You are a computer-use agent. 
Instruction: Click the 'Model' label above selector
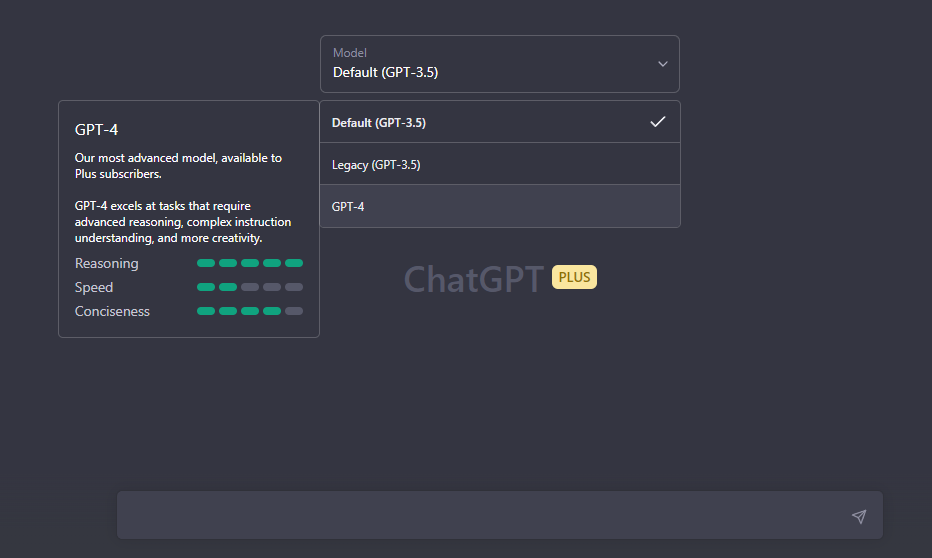(x=350, y=53)
